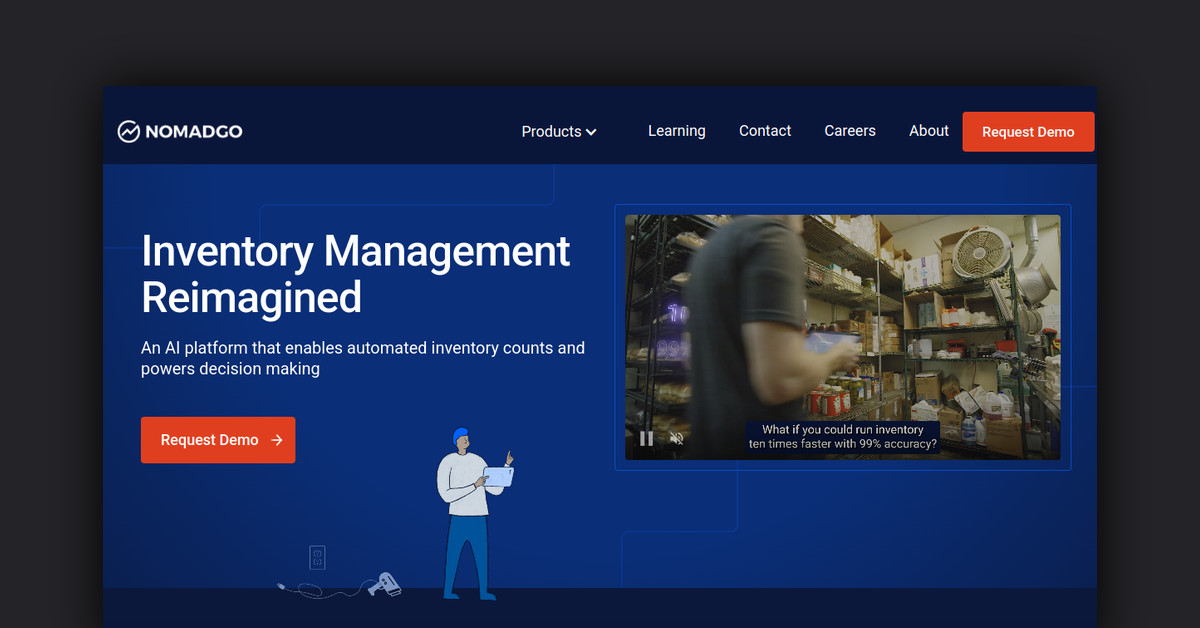Image resolution: width=1200 pixels, height=628 pixels.
Task: Open the Products menu label
Action: [x=551, y=132]
